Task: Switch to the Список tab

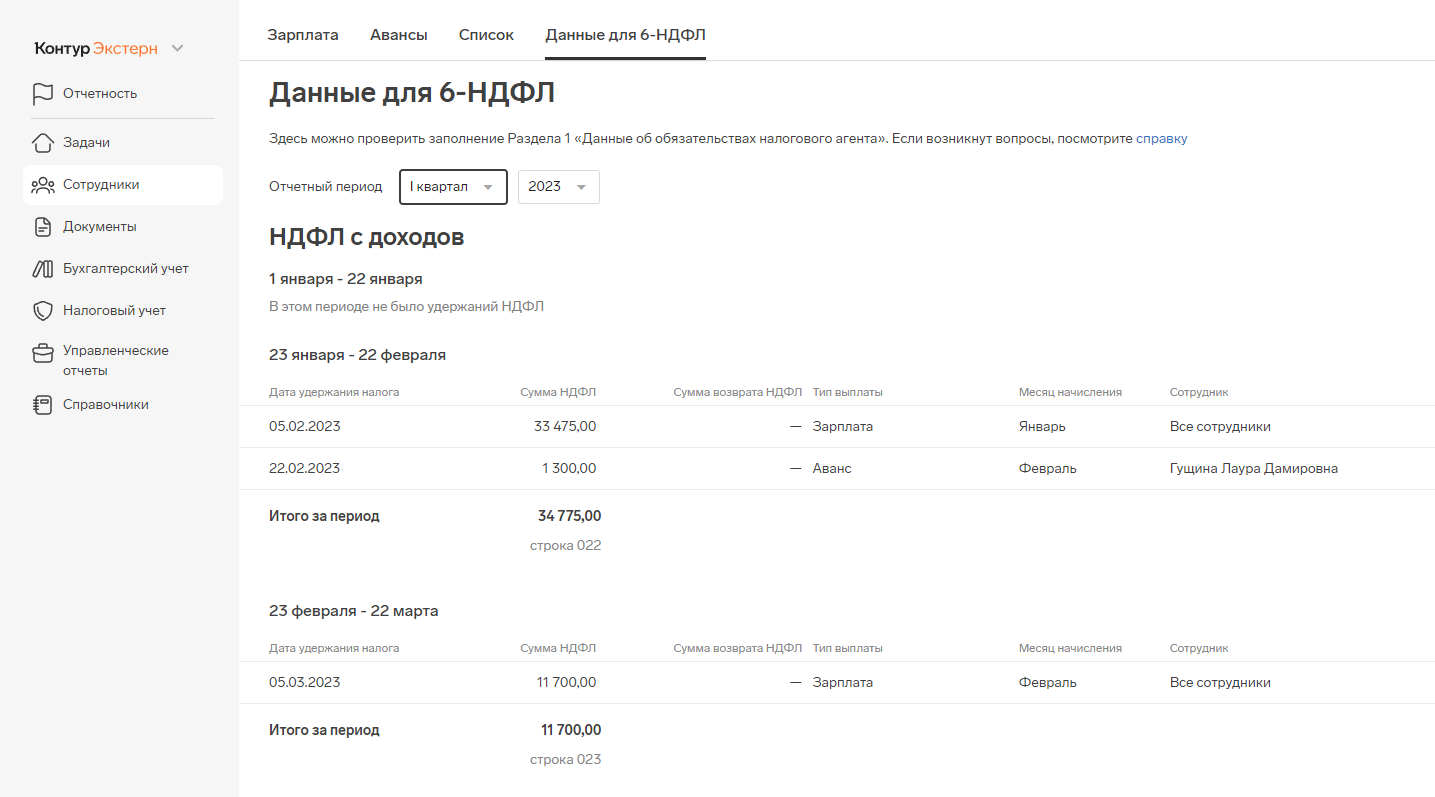Action: tap(486, 35)
